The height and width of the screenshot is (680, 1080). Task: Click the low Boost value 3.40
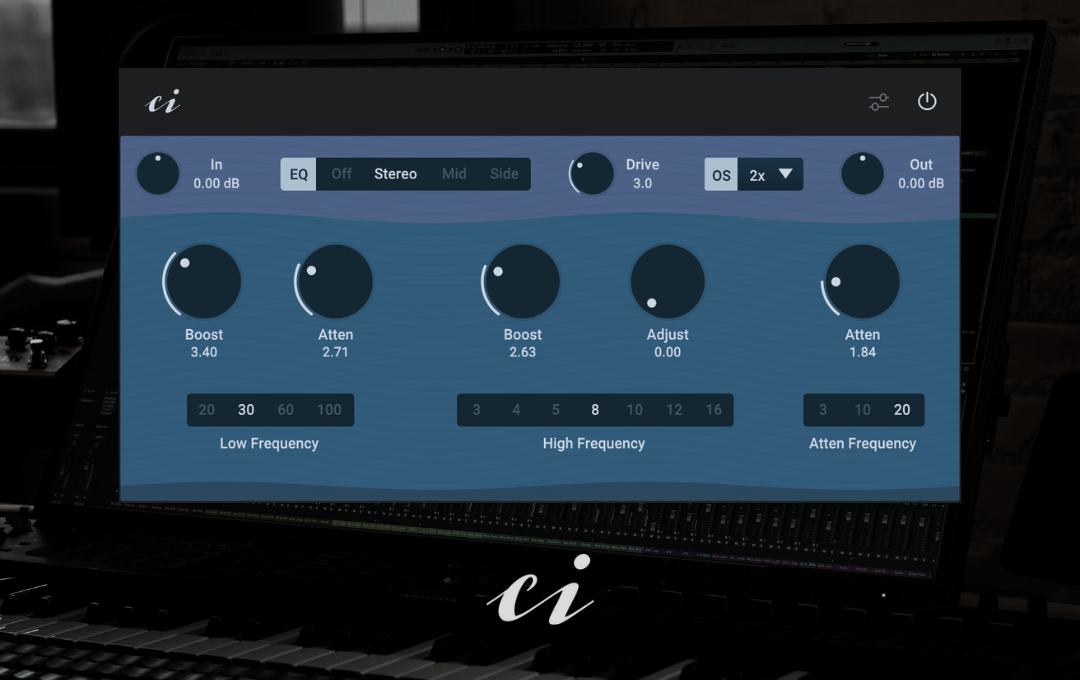204,352
